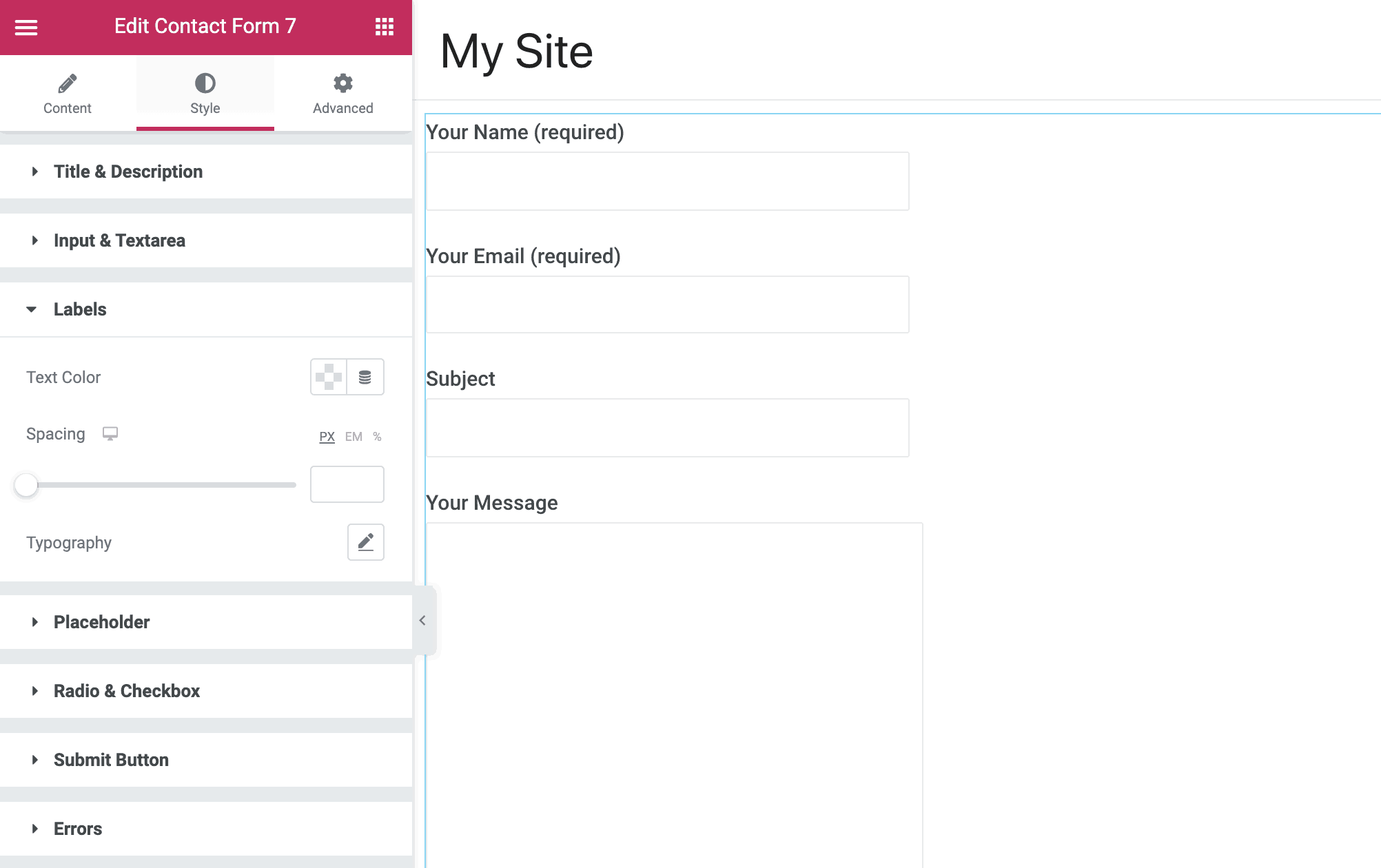Image resolution: width=1381 pixels, height=868 pixels.
Task: Click the Content tab pencil icon
Action: click(67, 83)
